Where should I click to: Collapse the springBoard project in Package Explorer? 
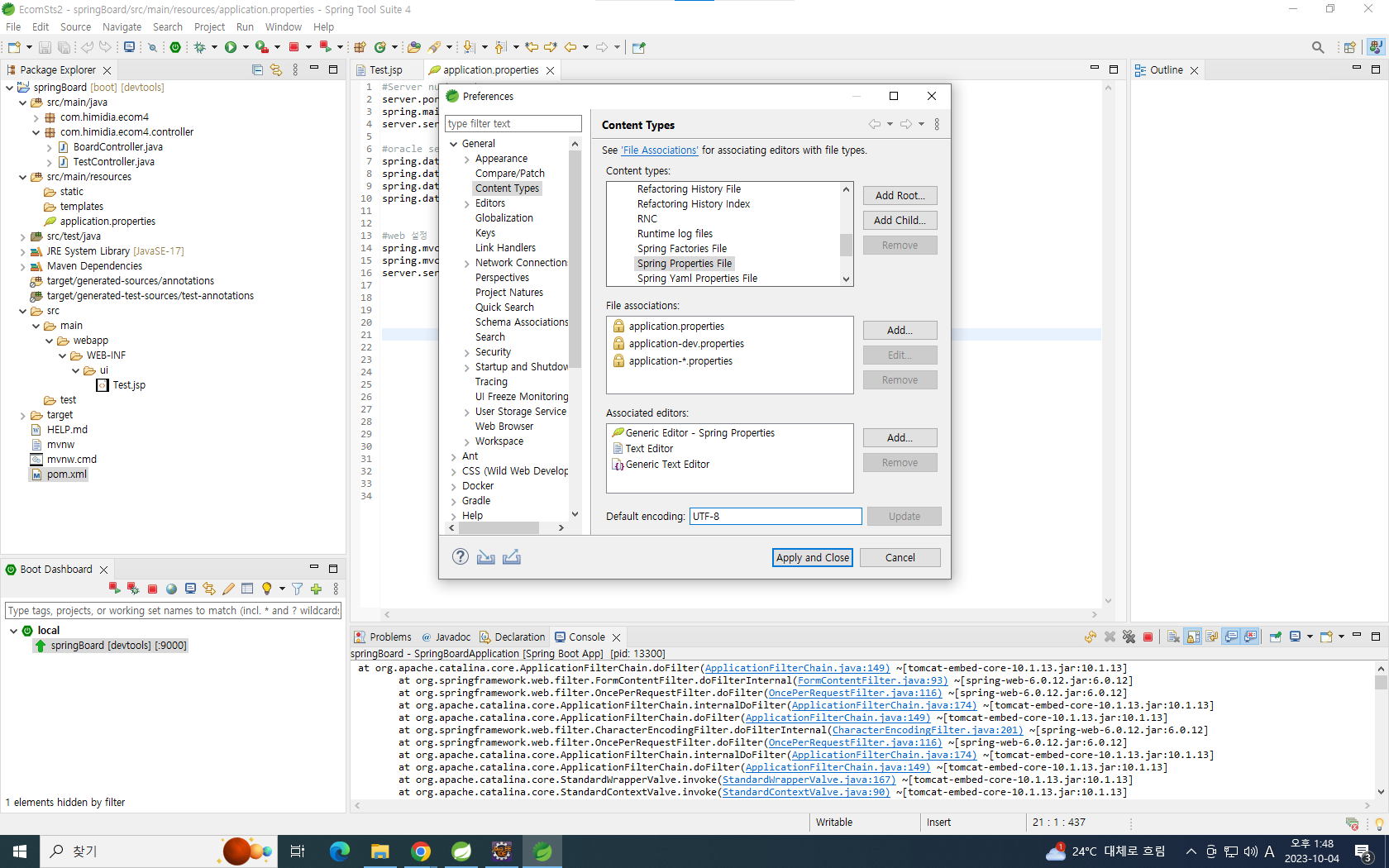pos(9,88)
